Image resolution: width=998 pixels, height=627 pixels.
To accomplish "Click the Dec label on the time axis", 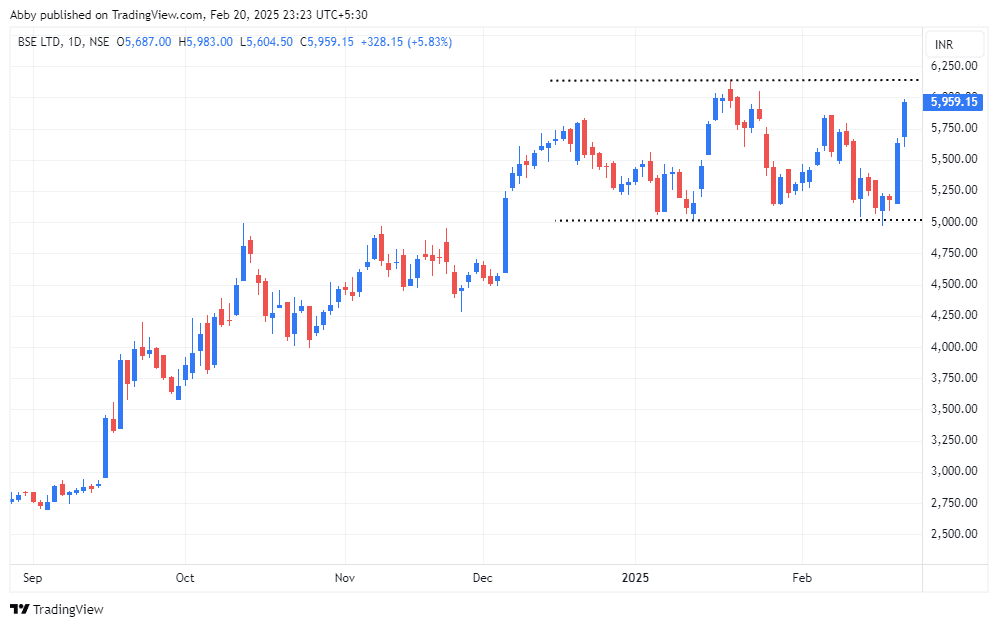I will click(x=482, y=577).
